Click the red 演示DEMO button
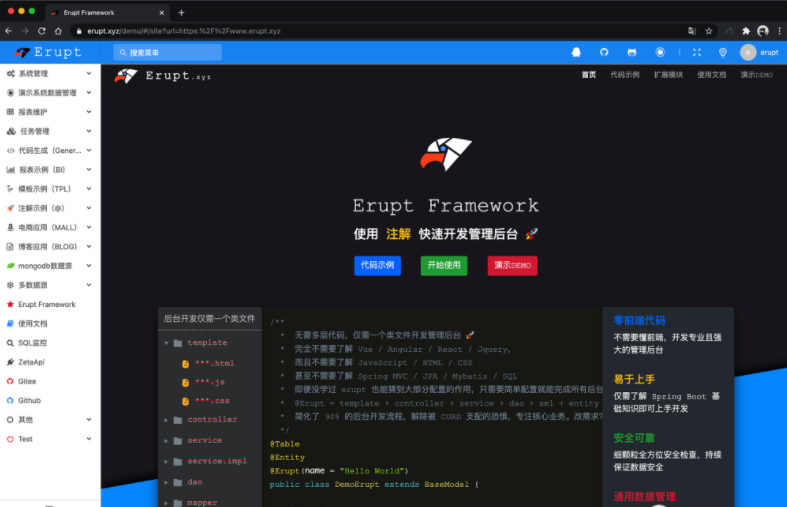Screen dimensions: 787x507 coord(512,266)
